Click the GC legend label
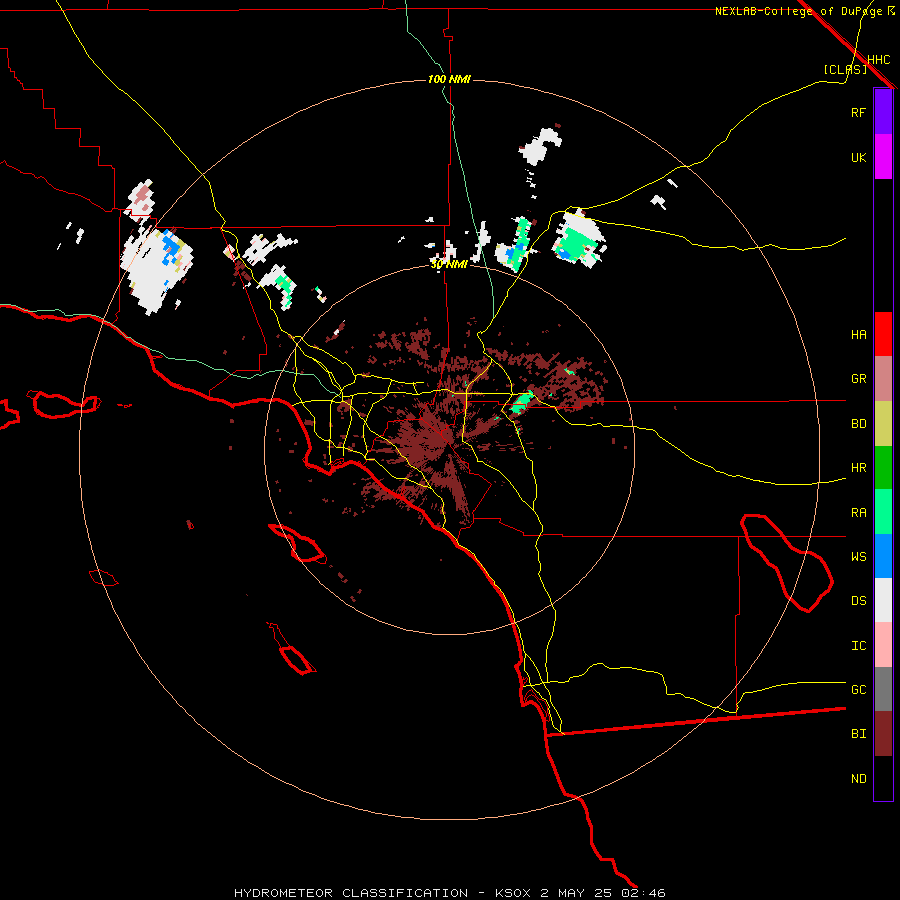The height and width of the screenshot is (900, 900). (x=858, y=689)
